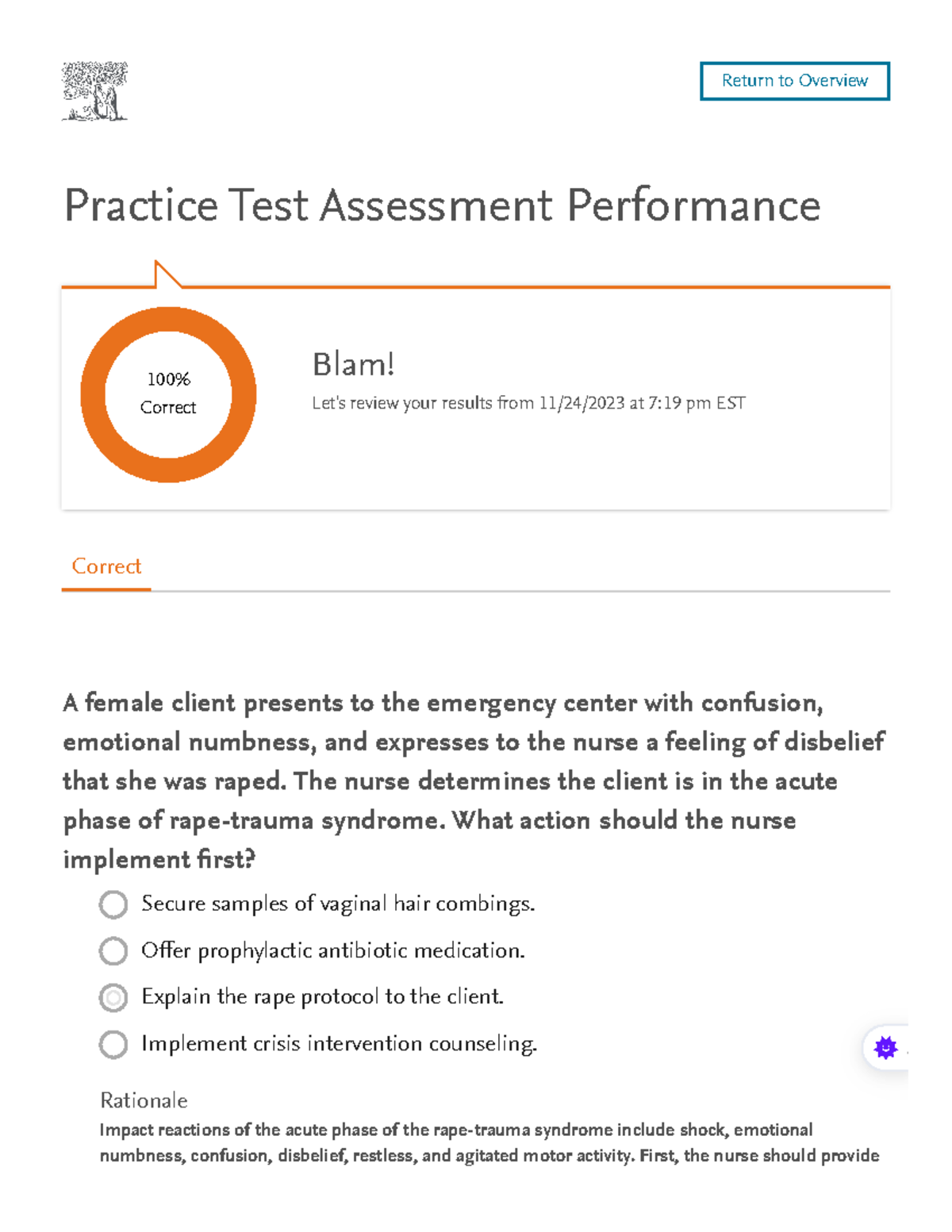Open the purple assistant widget icon
This screenshot has width=952, height=1232.
(x=885, y=1049)
